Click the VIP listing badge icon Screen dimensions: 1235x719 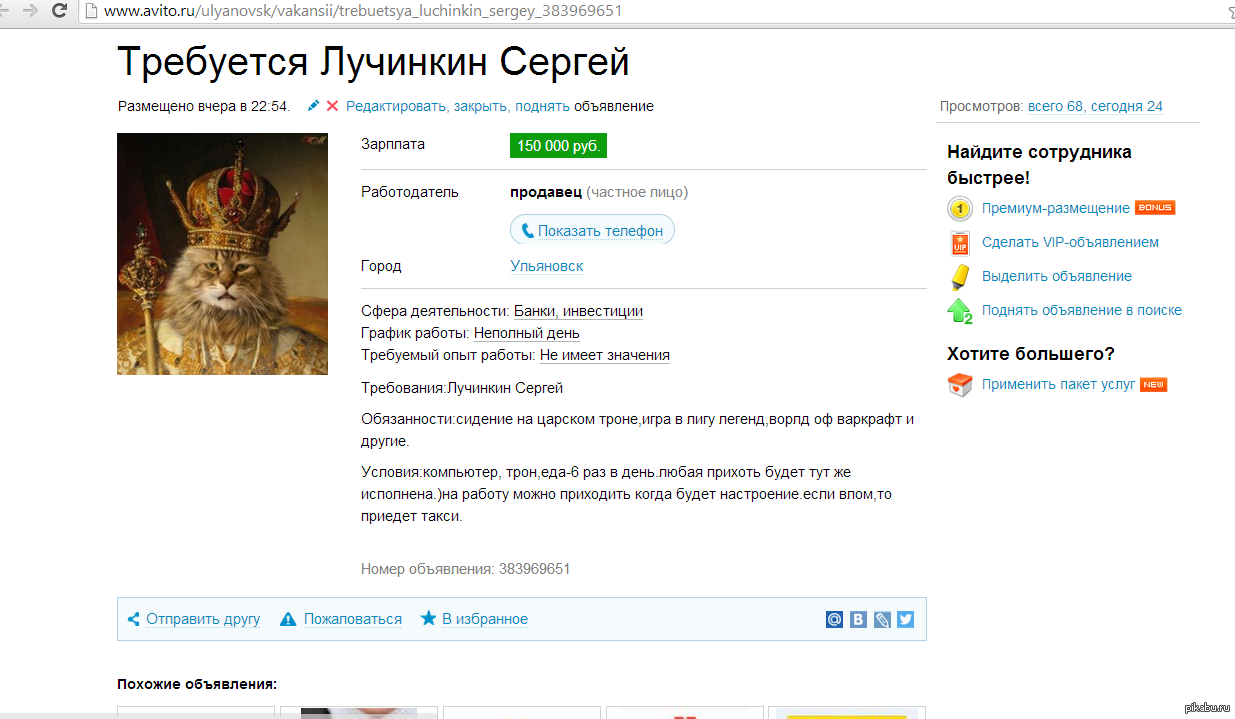(x=960, y=243)
